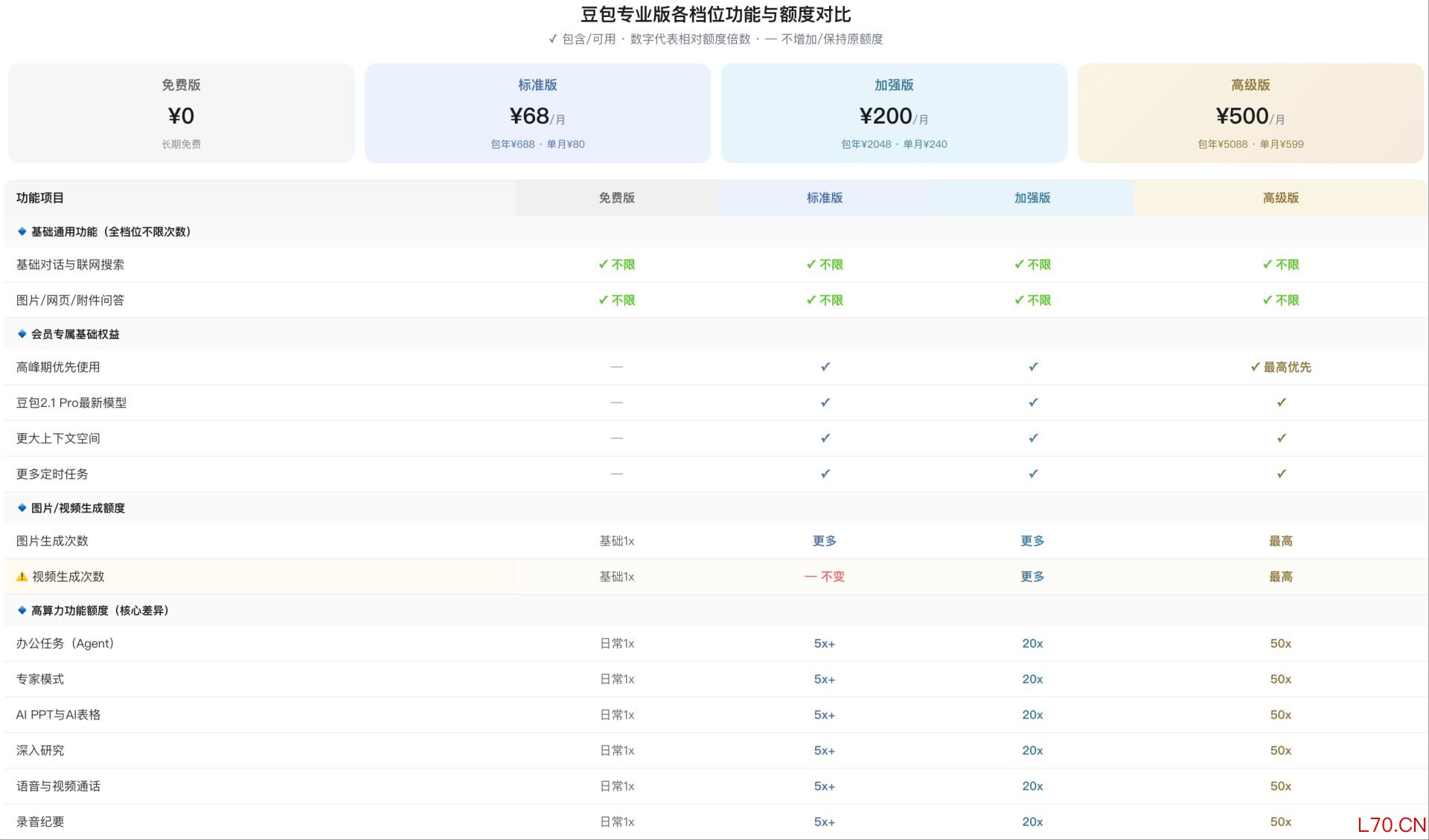Image resolution: width=1429 pixels, height=840 pixels.
Task: Click the 高级版 table column header
Action: pyautogui.click(x=1280, y=198)
